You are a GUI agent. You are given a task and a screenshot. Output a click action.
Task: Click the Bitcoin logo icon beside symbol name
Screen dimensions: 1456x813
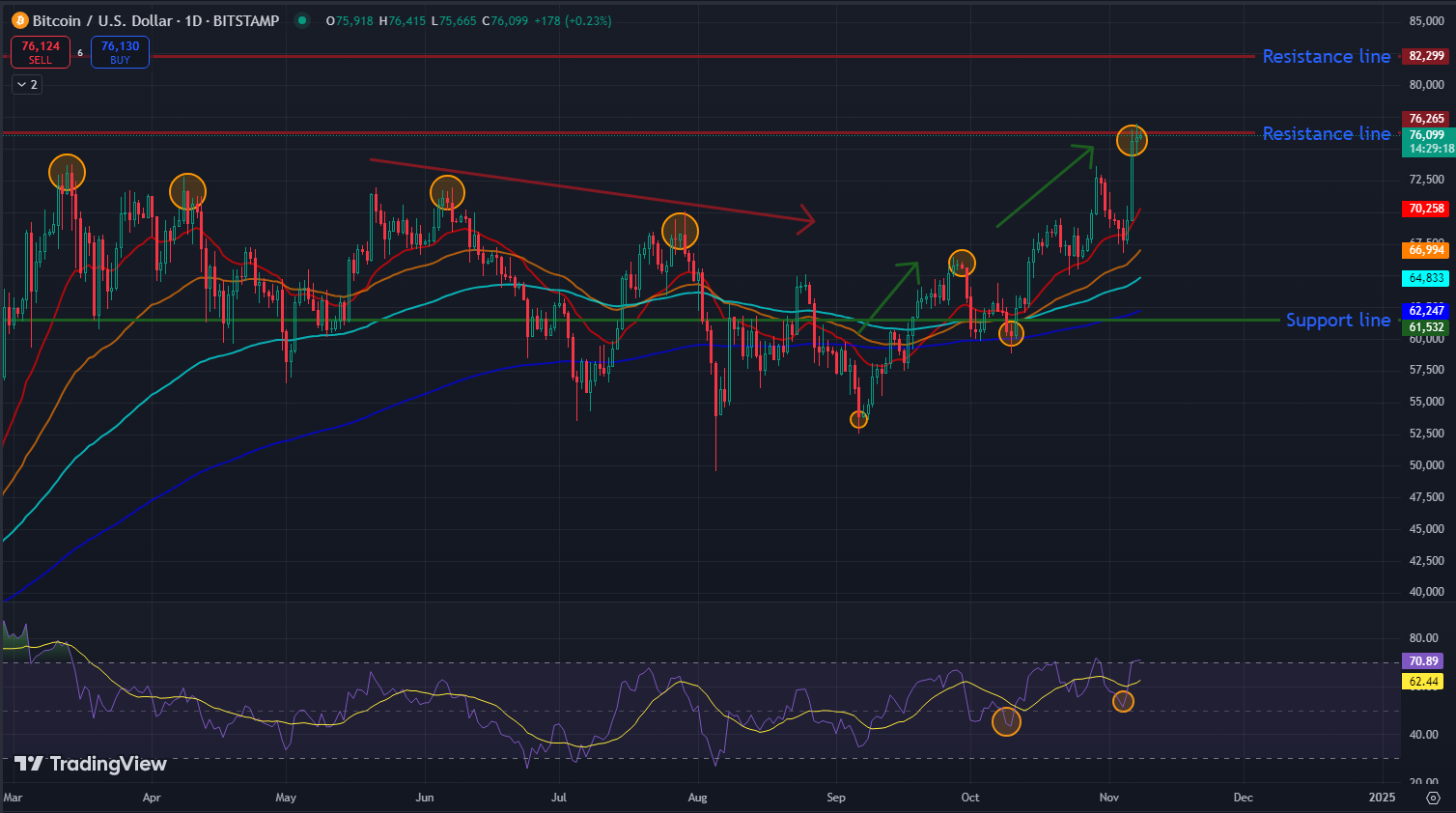(x=19, y=20)
